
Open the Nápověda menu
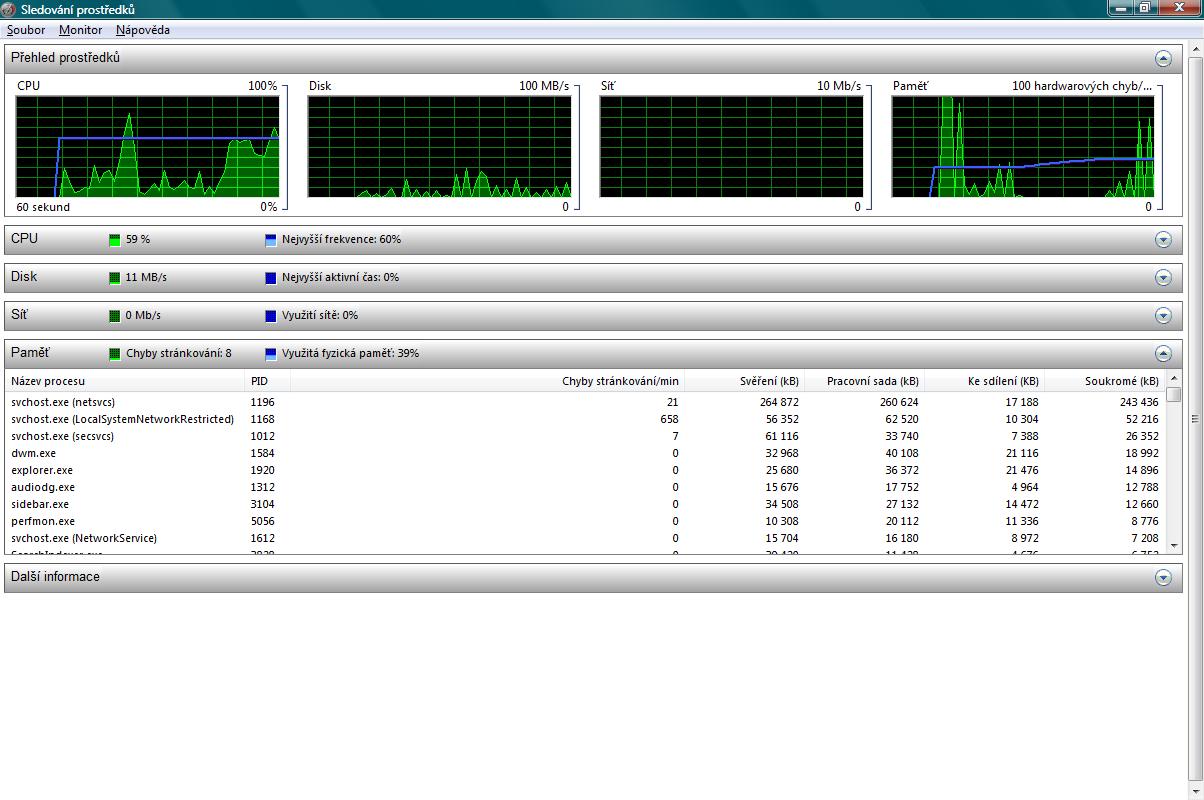(142, 30)
